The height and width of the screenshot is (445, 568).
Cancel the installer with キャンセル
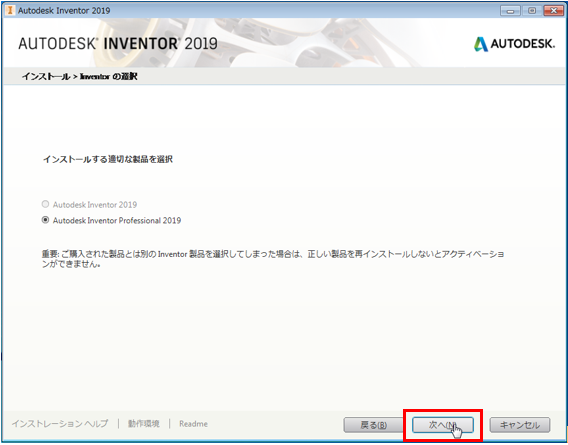[520, 425]
